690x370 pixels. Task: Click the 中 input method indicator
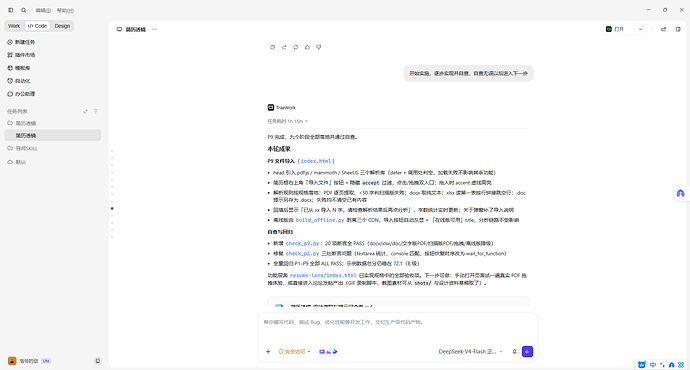(653, 365)
